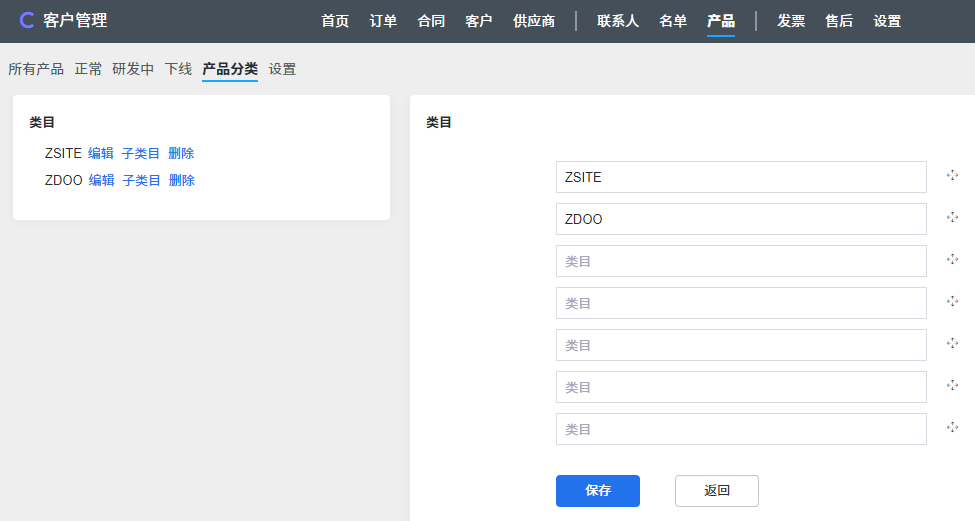Click the move handle beside the ZSITE field

pyautogui.click(x=952, y=176)
